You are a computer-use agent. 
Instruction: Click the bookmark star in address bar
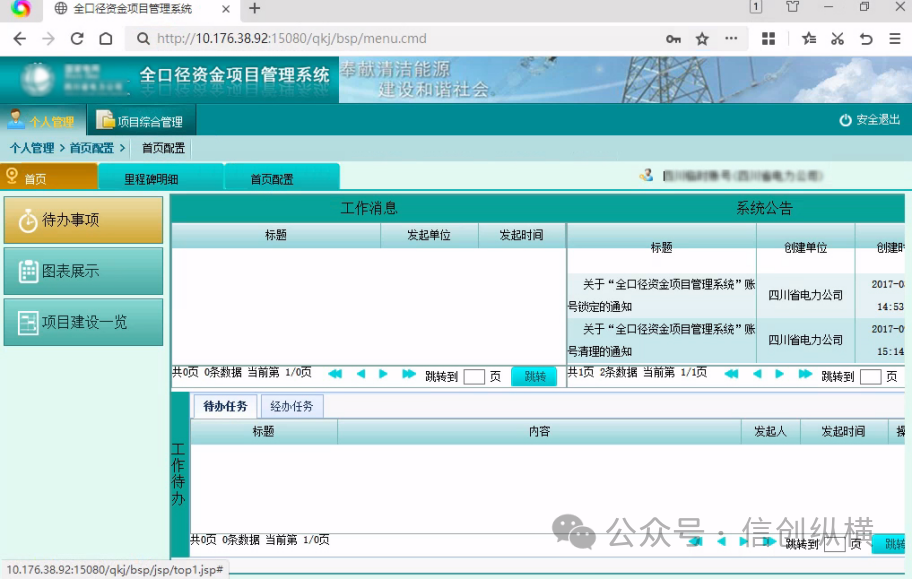point(701,37)
